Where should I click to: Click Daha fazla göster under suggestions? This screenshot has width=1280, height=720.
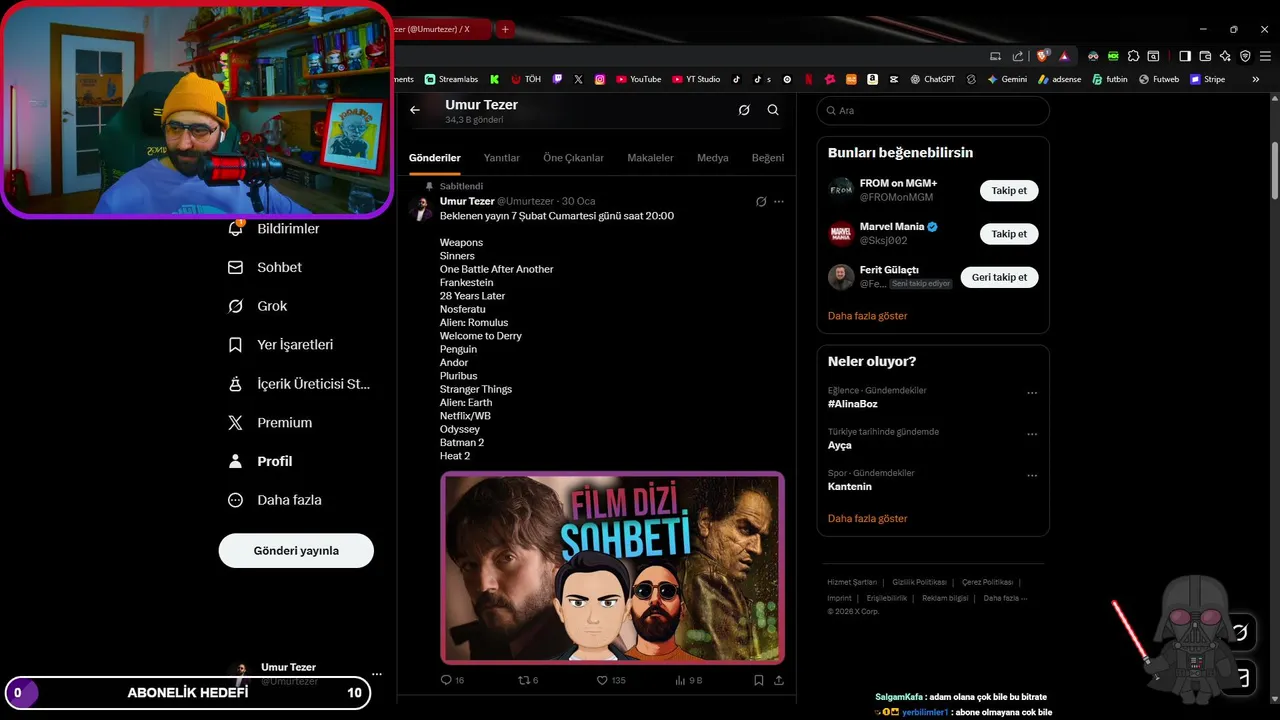pos(867,316)
